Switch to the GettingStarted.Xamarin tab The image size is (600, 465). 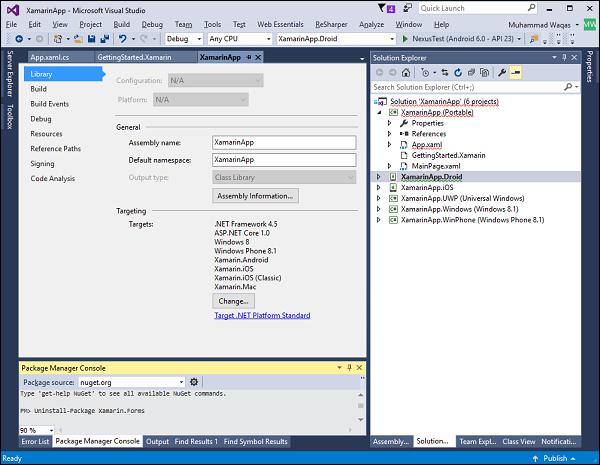pos(134,57)
